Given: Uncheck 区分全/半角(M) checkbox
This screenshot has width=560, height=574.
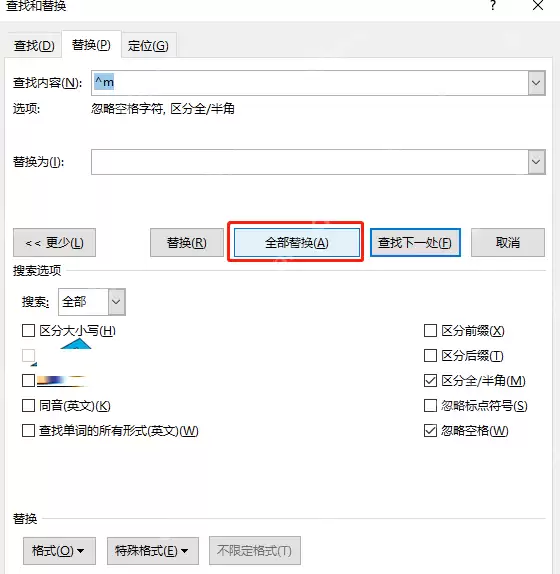Looking at the screenshot, I should click(x=430, y=381).
